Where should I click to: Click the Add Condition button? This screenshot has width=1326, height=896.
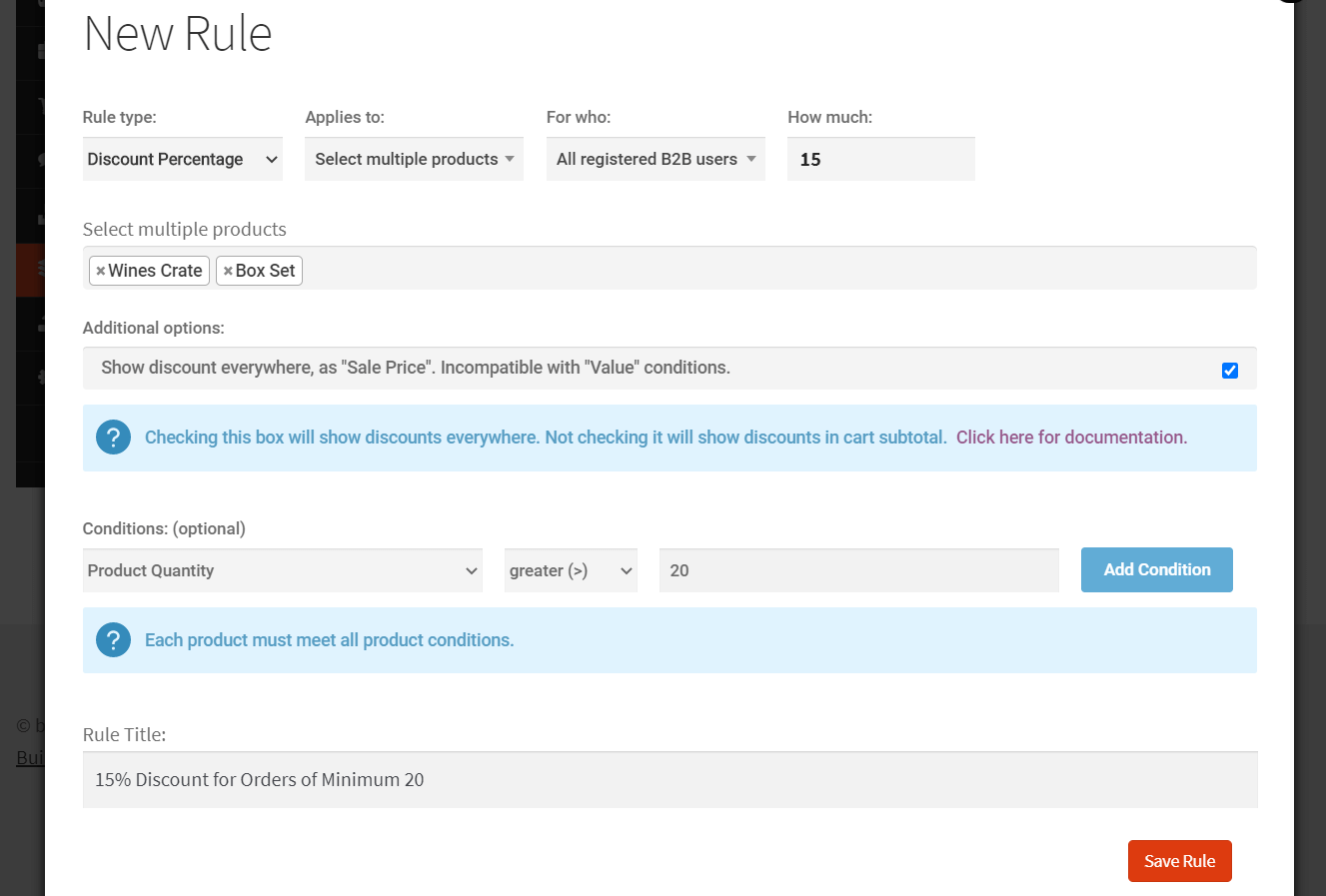pyautogui.click(x=1157, y=569)
